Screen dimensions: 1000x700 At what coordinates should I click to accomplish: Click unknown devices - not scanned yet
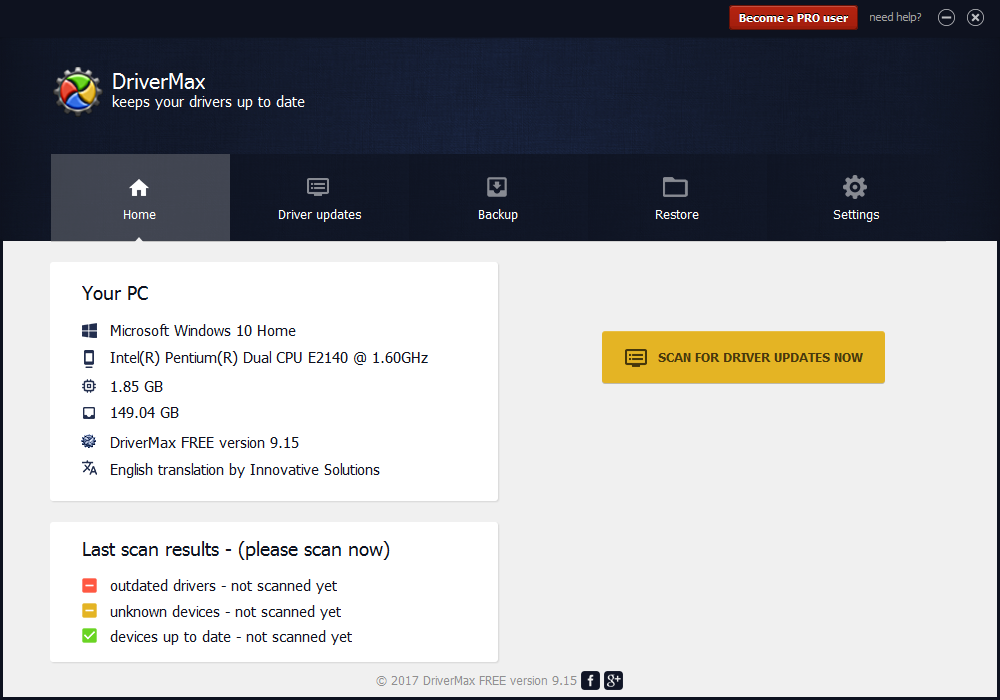[x=225, y=612]
